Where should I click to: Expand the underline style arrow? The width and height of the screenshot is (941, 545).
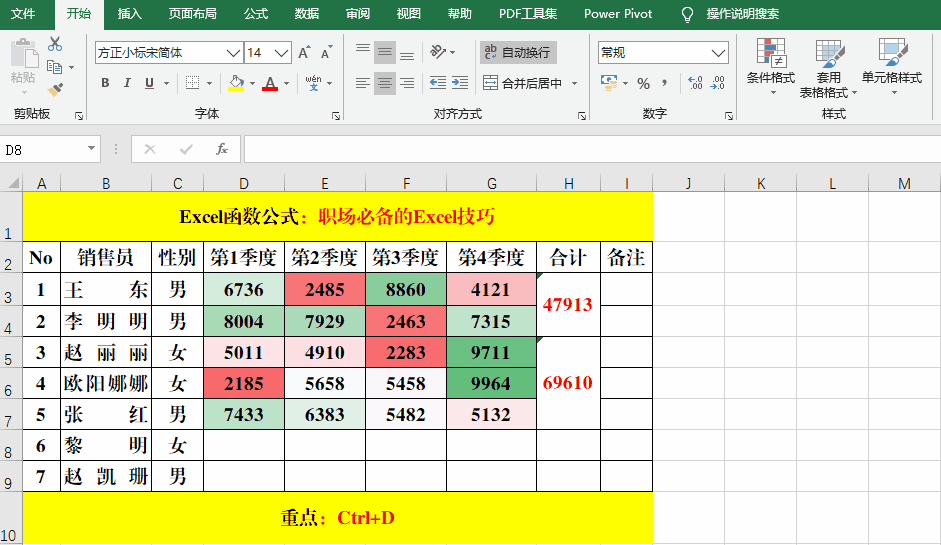point(166,83)
